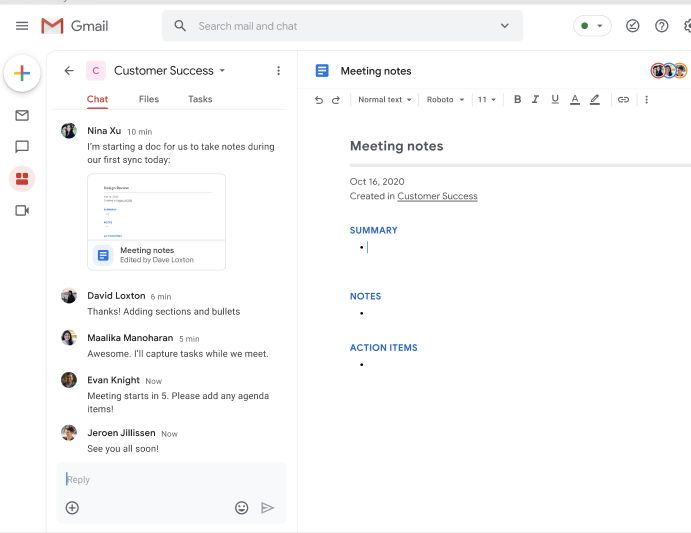Open Chat bubble icon in sidebar

tap(22, 146)
